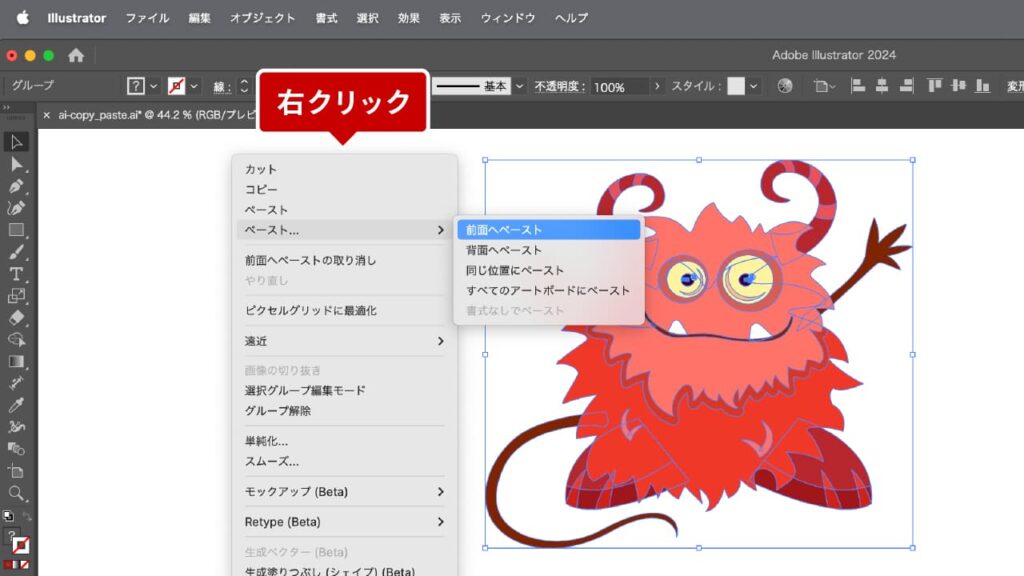Viewport: 1024px width, 576px height.
Task: Select the Eraser tool
Action: click(17, 318)
